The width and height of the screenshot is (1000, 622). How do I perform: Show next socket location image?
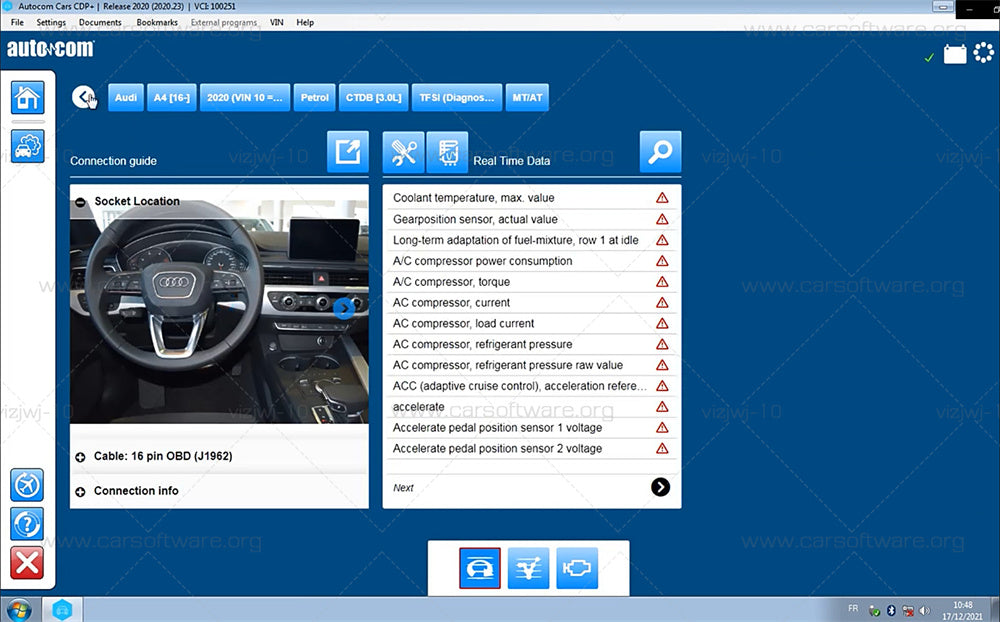[344, 308]
